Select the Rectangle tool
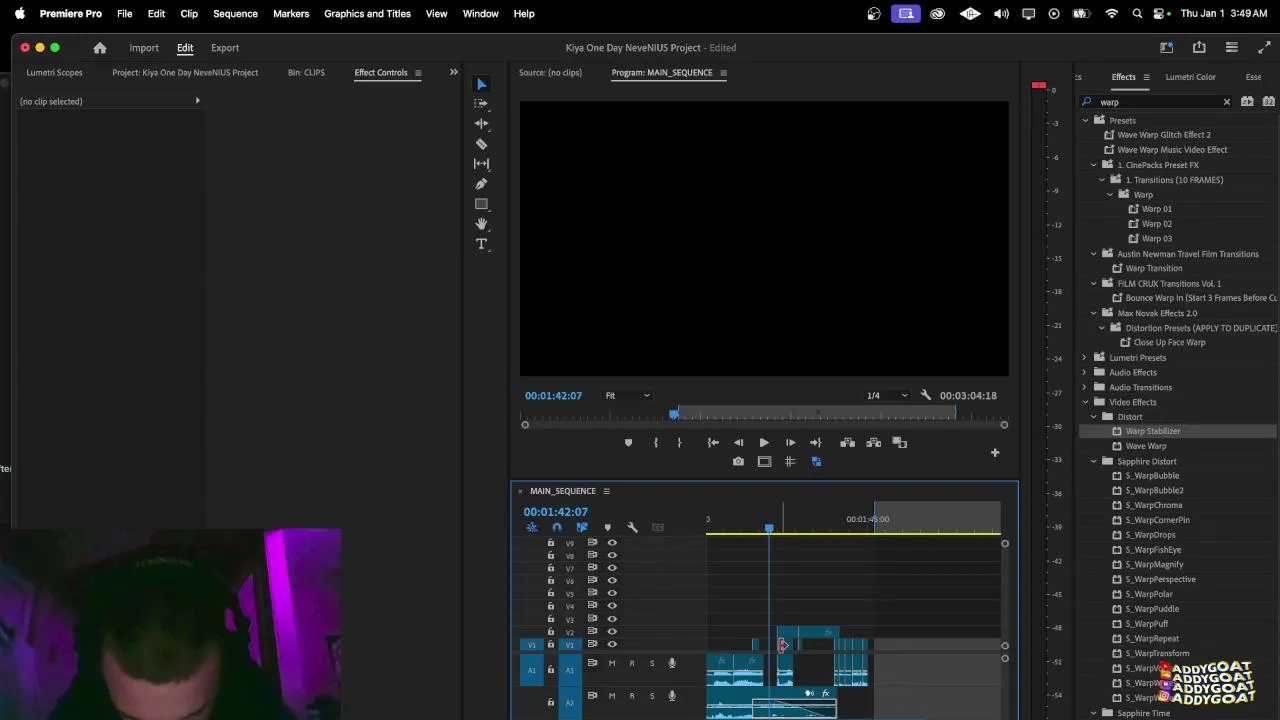 481,204
